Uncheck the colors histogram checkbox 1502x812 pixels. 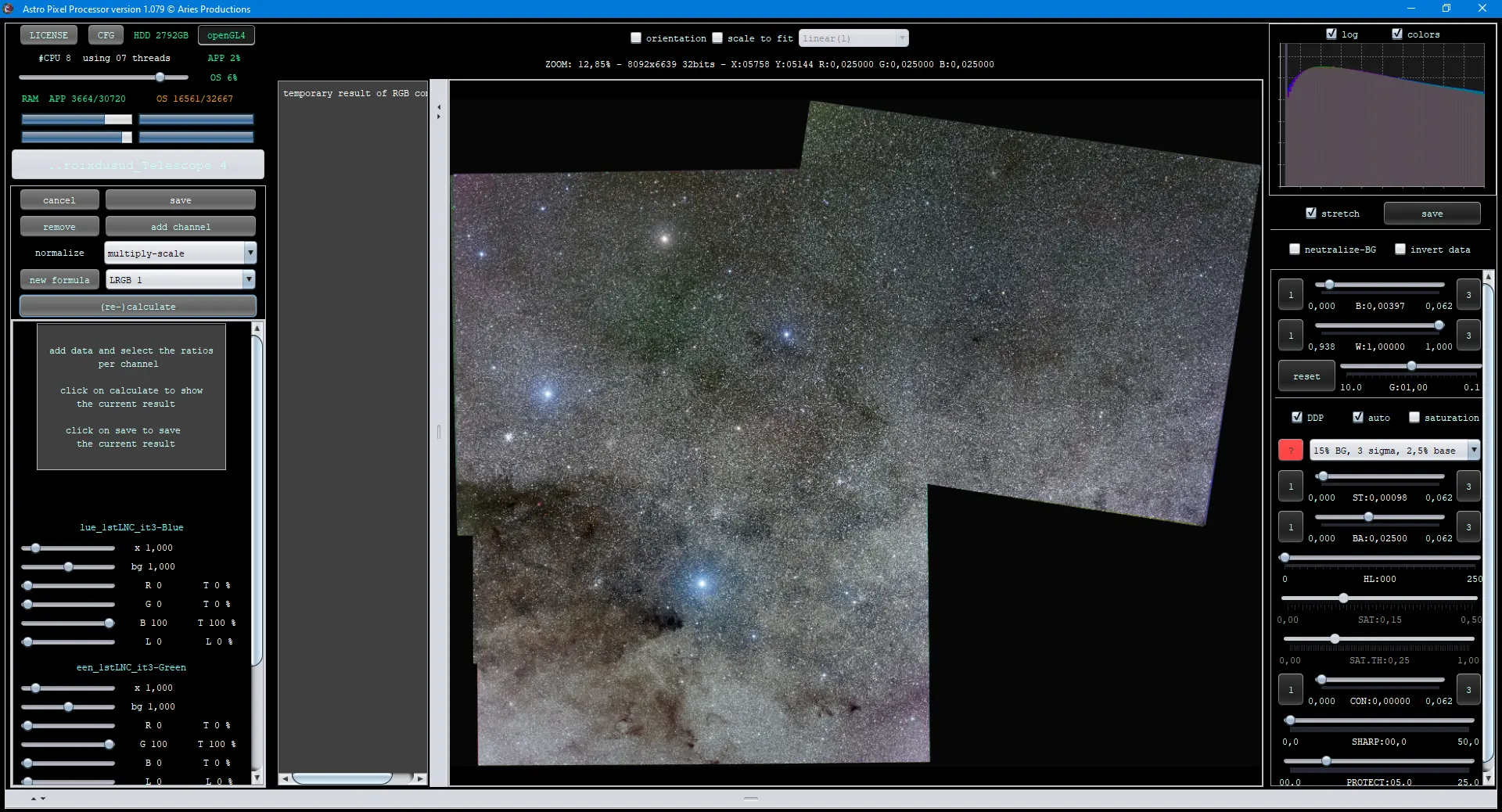tap(1397, 34)
